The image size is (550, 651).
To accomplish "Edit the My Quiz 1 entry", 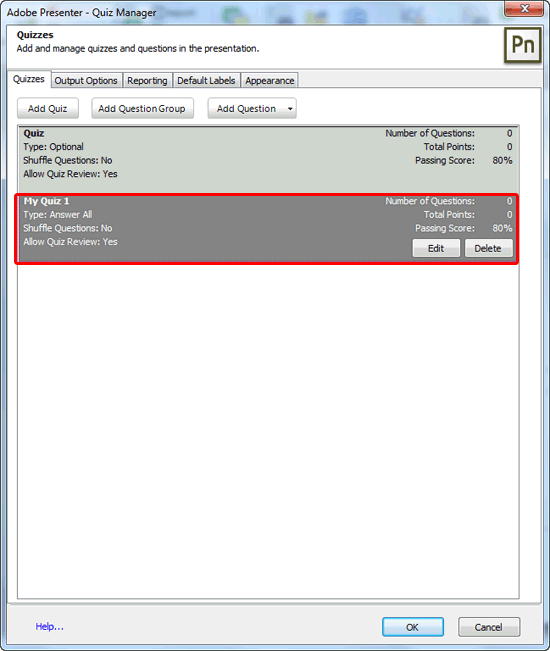I will 436,248.
